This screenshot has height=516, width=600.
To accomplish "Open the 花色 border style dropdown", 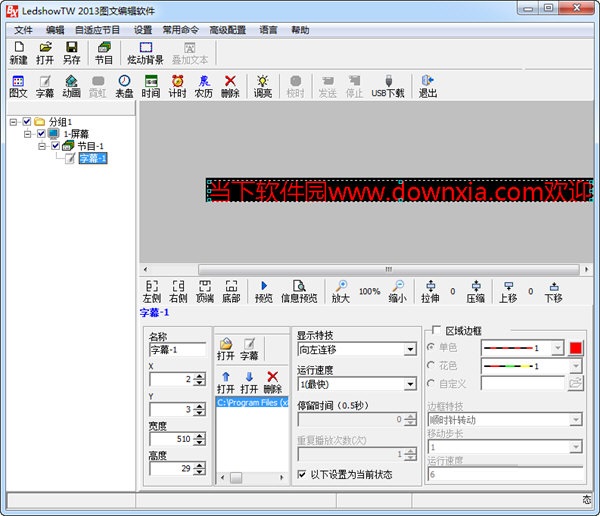I will [x=576, y=366].
